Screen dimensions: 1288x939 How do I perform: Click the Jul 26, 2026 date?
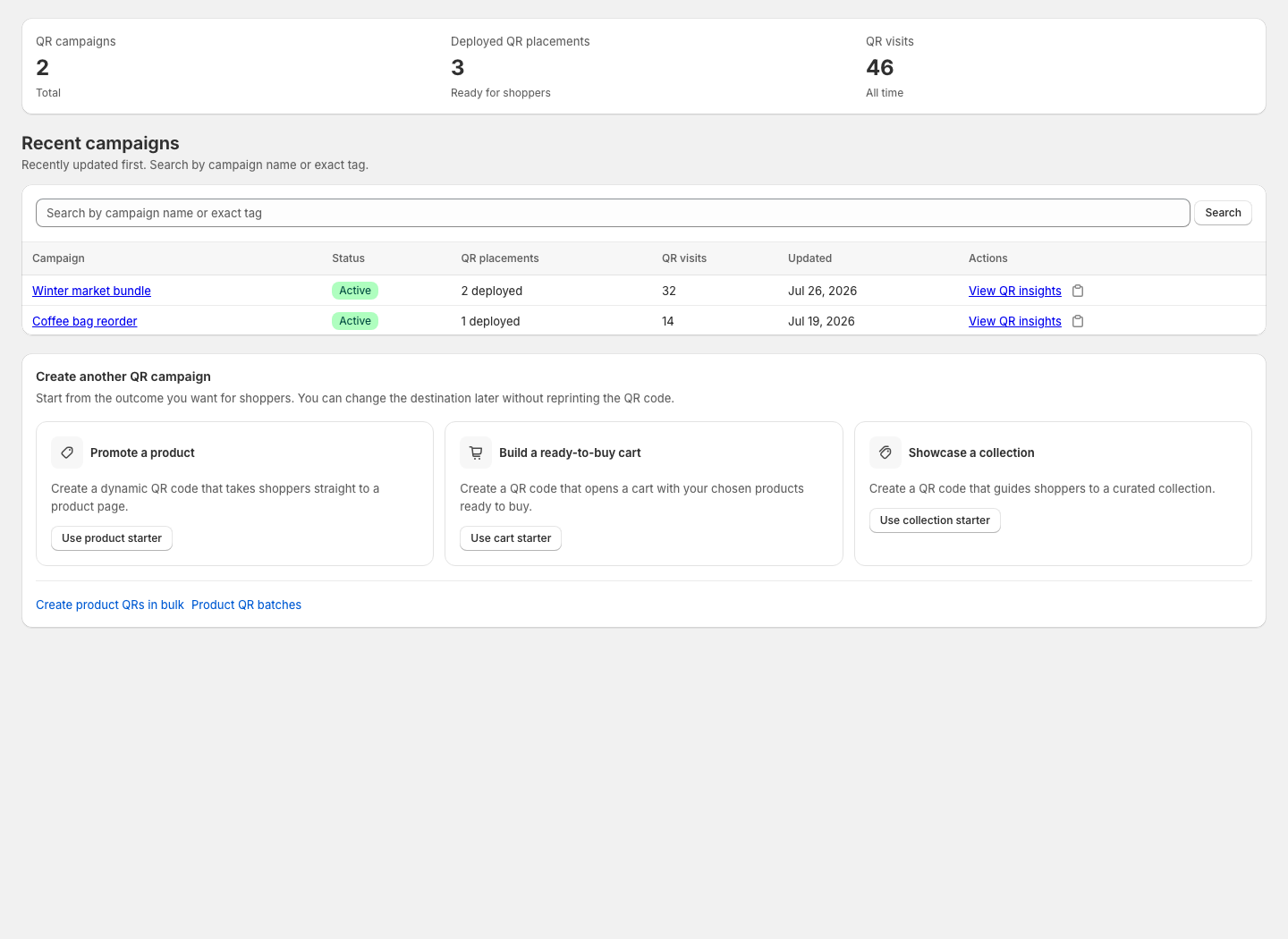pos(822,291)
